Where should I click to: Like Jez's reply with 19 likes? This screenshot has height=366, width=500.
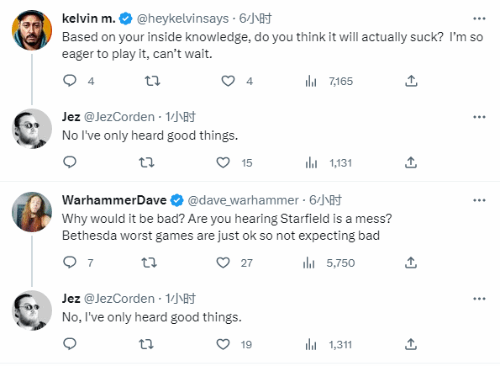point(223,344)
